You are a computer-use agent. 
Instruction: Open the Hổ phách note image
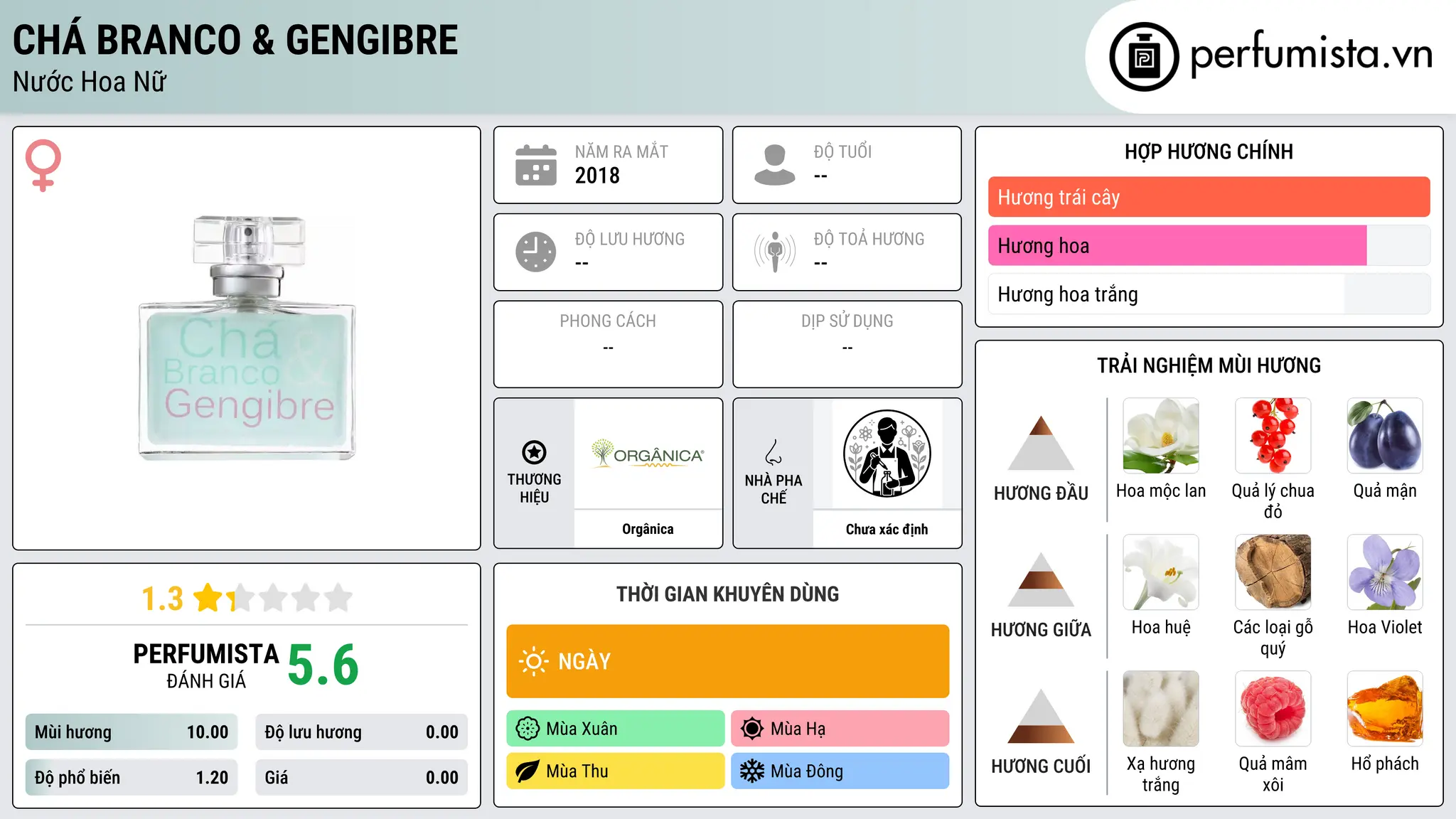1385,709
